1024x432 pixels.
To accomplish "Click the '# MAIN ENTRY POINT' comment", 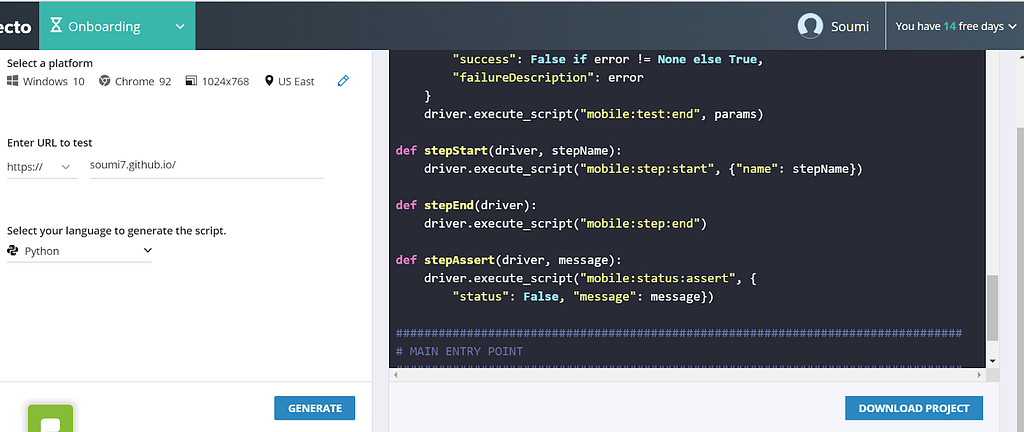I will (459, 352).
